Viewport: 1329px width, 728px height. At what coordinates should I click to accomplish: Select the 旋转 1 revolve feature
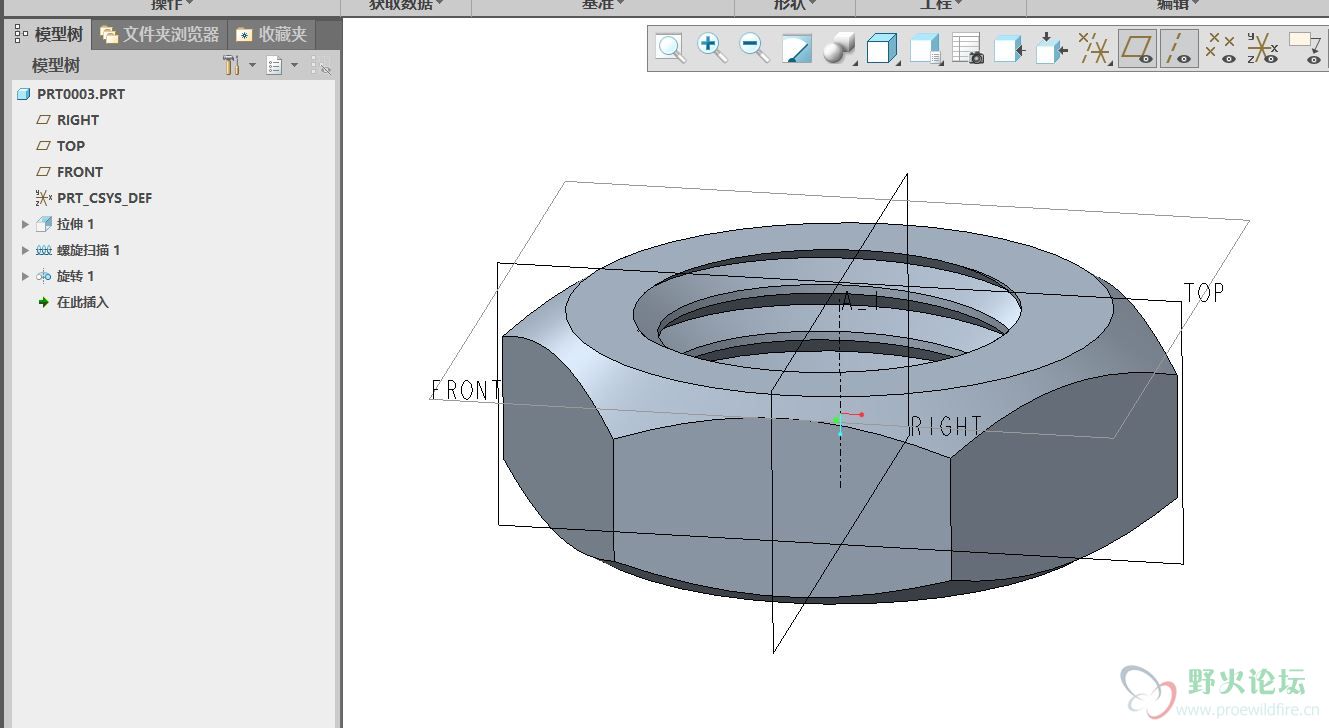point(75,276)
